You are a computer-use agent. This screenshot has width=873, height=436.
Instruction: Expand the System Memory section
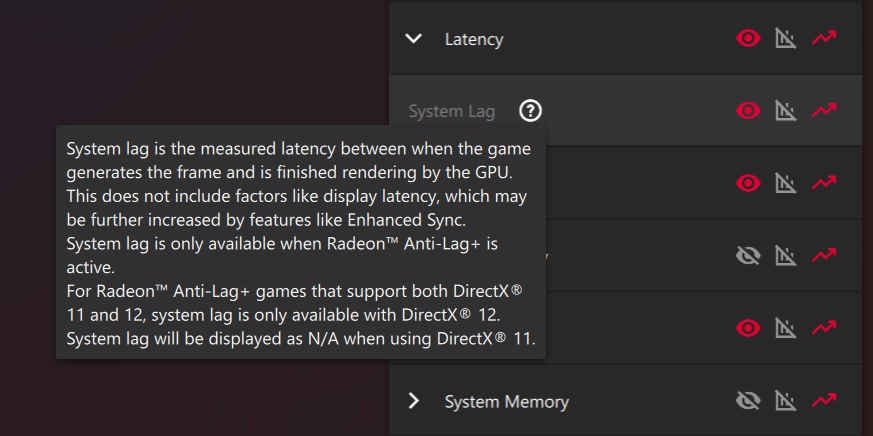[x=414, y=401]
